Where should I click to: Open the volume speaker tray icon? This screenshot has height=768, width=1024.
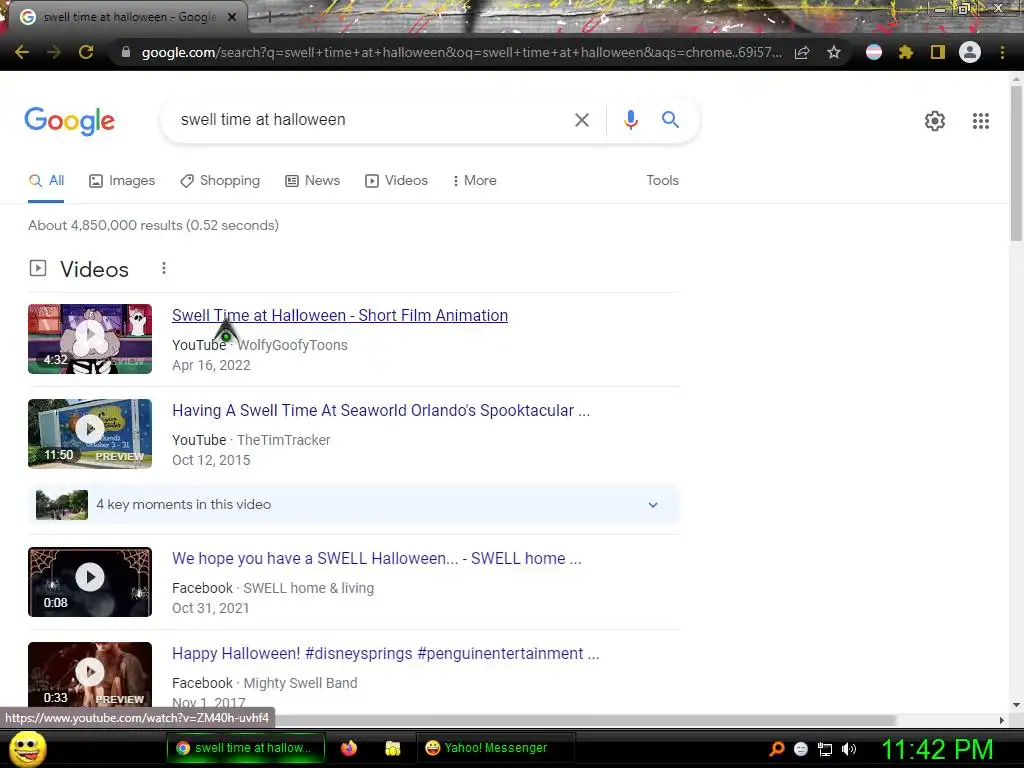coord(849,749)
